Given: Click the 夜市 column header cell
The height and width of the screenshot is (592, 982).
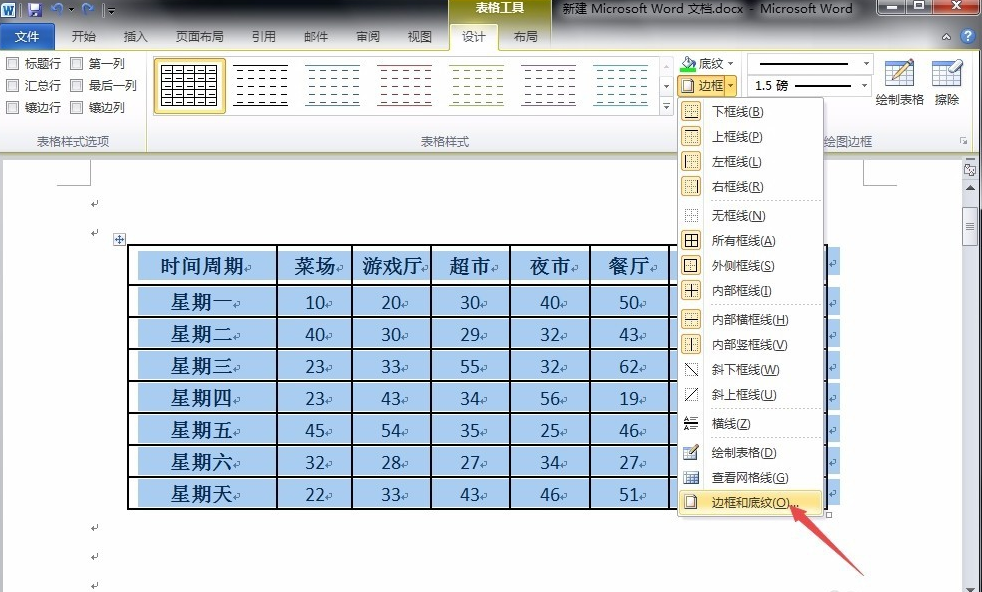Looking at the screenshot, I should (550, 266).
